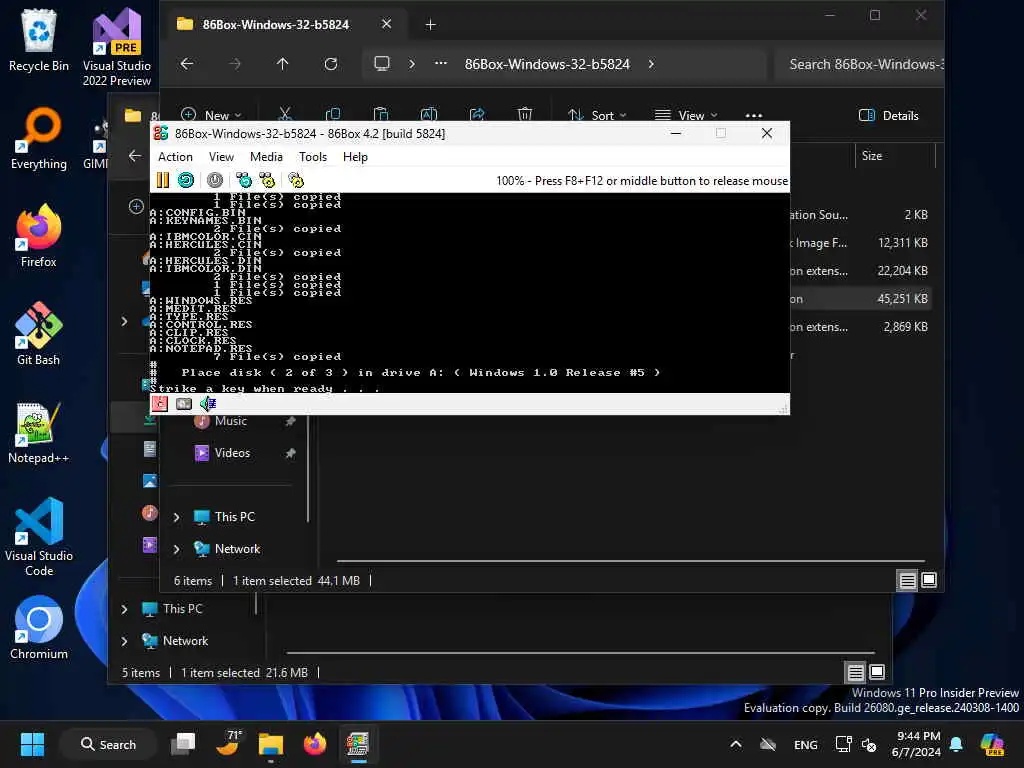Open 86Box Action menu
Screen dimensions: 1024x768
[175, 157]
